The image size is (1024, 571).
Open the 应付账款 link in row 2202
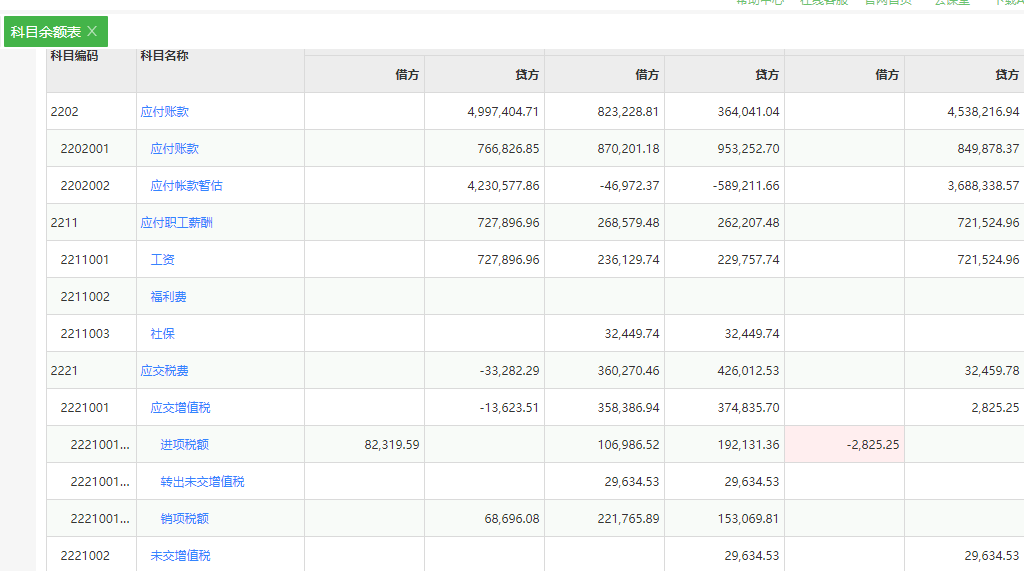point(164,112)
